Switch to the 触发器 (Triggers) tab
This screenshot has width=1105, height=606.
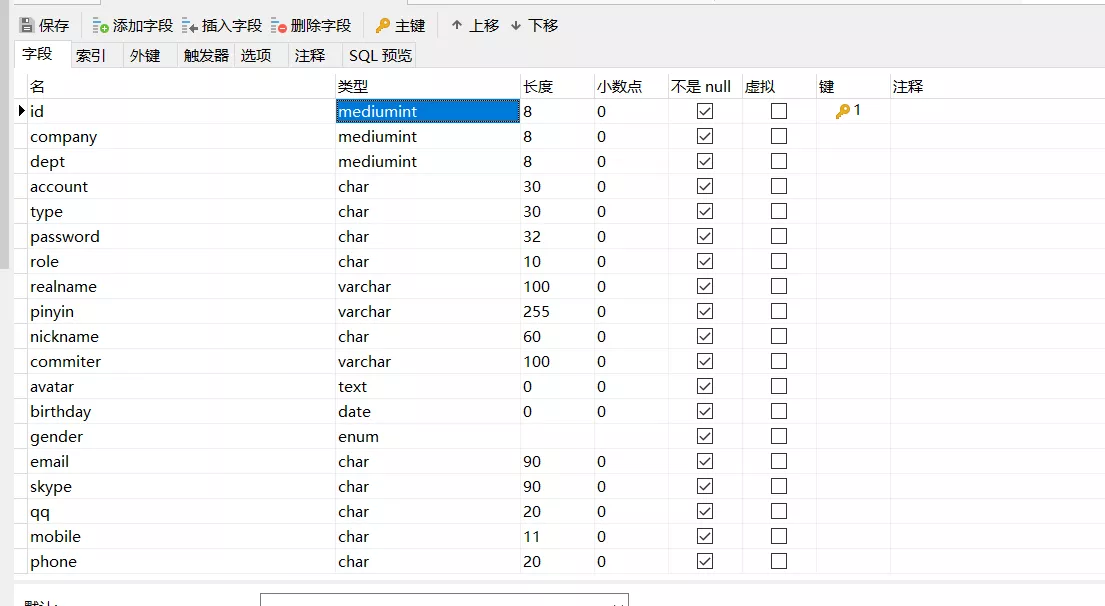tap(206, 56)
